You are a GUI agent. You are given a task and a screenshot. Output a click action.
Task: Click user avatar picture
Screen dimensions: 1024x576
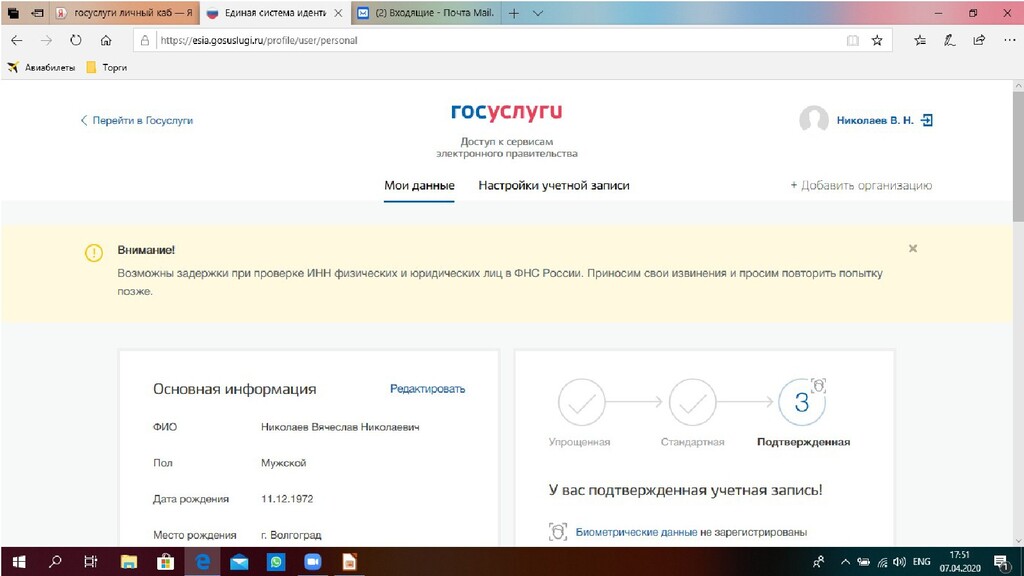pos(814,120)
